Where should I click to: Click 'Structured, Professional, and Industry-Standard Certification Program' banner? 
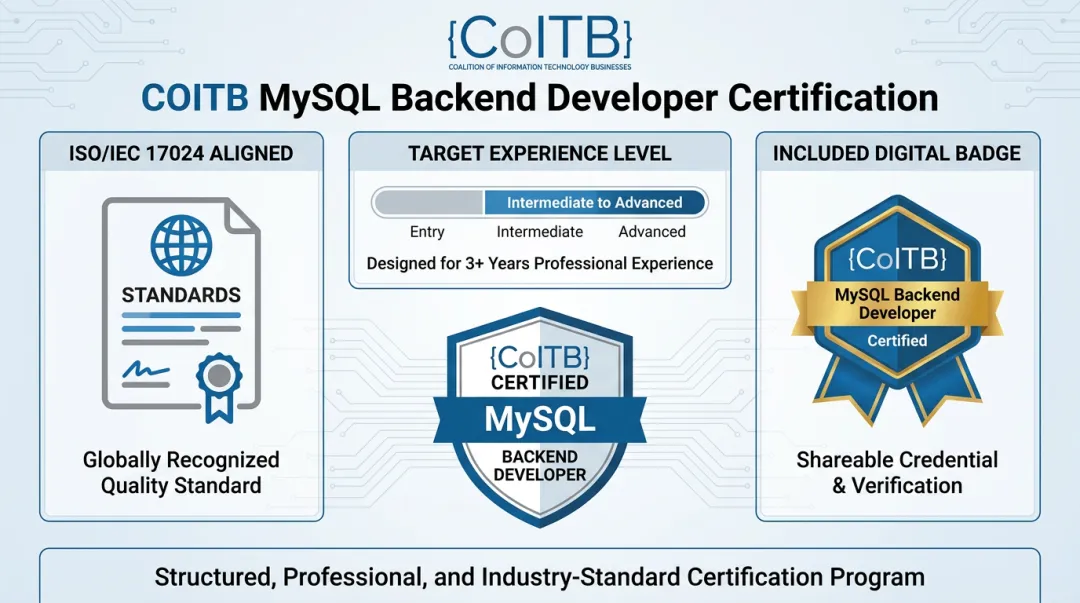(x=539, y=577)
